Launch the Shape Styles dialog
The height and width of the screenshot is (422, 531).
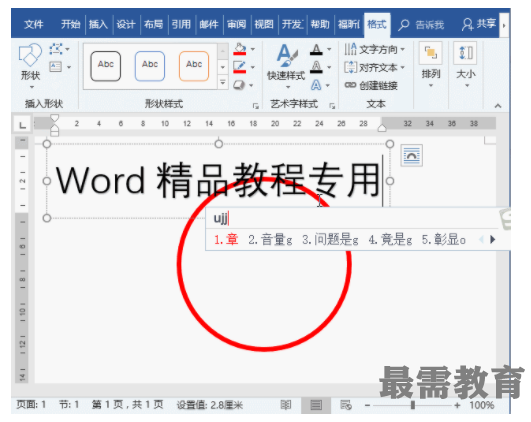tap(256, 106)
